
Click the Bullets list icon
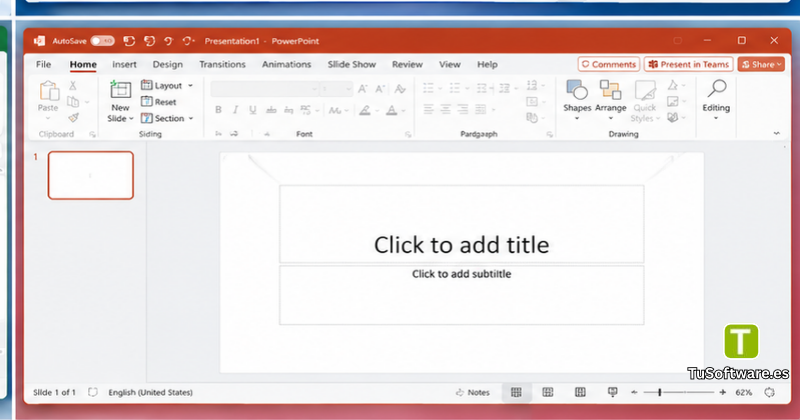coord(428,88)
